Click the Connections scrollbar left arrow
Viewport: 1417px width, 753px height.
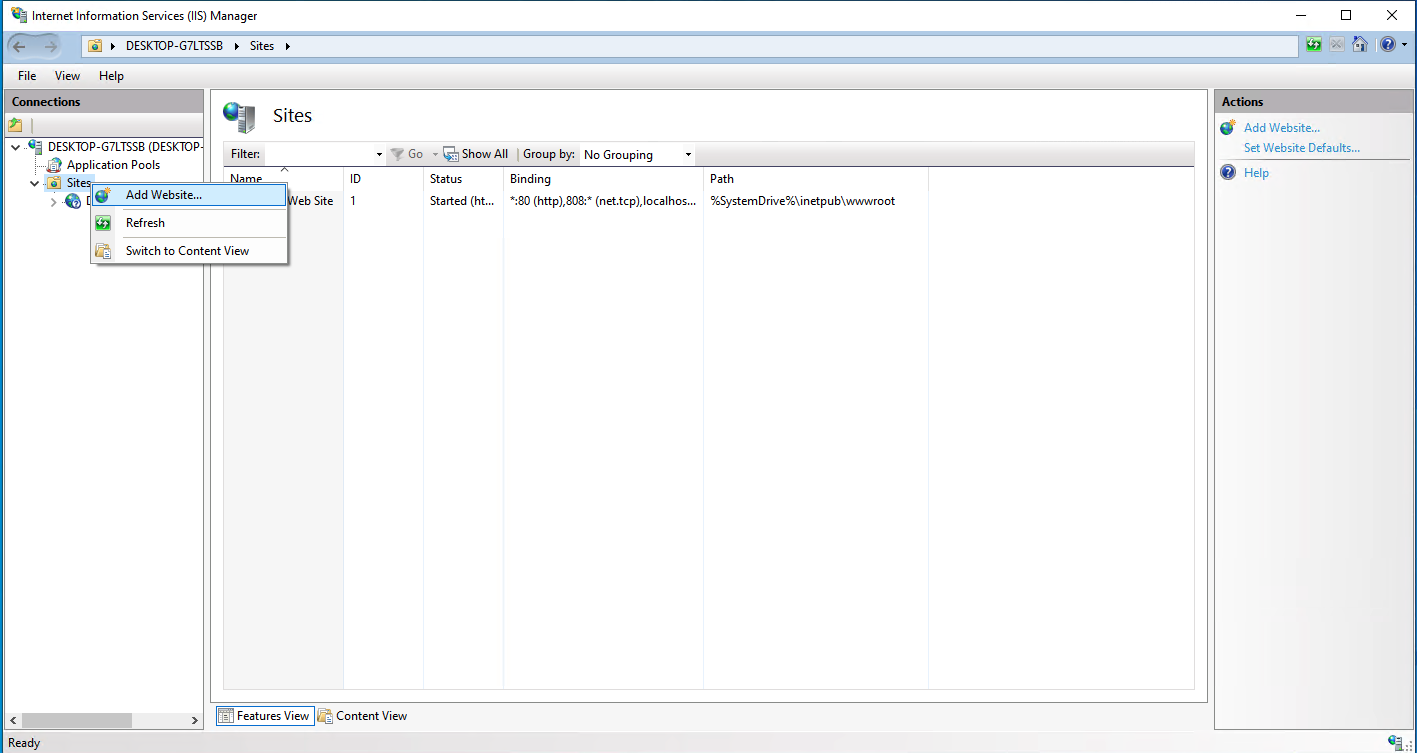(x=13, y=720)
